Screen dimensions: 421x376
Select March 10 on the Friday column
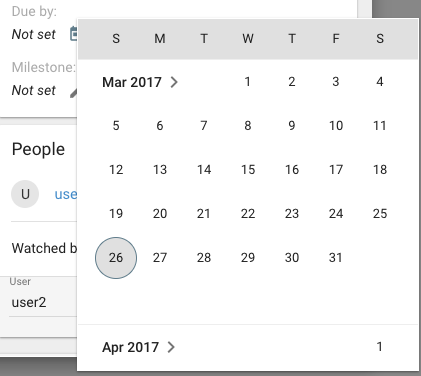(x=336, y=126)
